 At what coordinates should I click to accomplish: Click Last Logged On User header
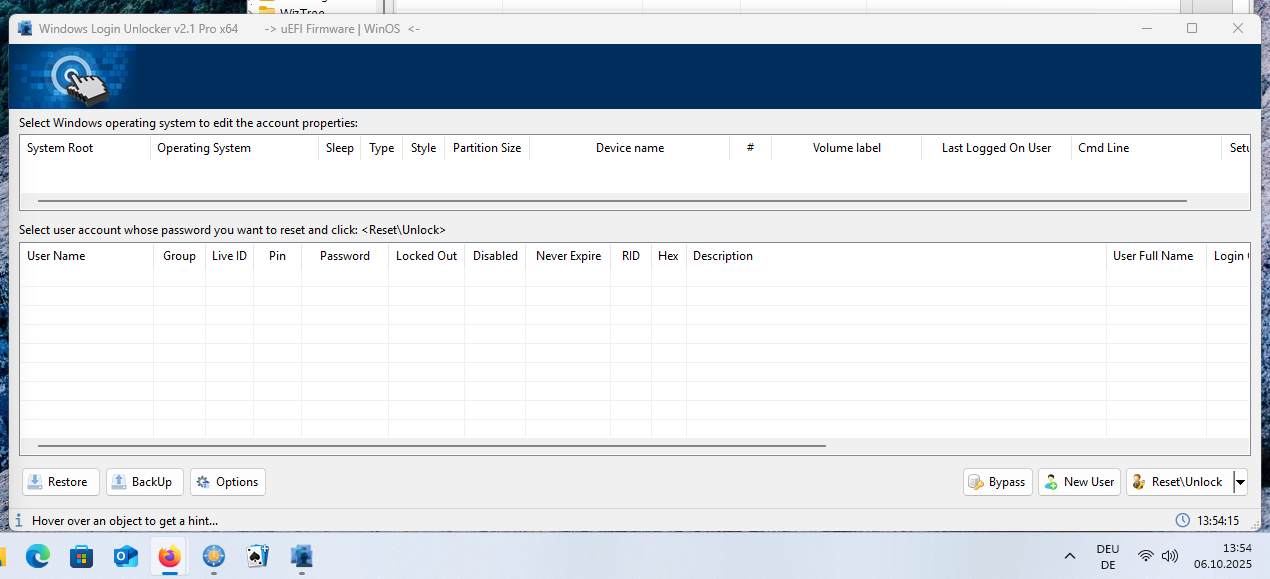(996, 148)
